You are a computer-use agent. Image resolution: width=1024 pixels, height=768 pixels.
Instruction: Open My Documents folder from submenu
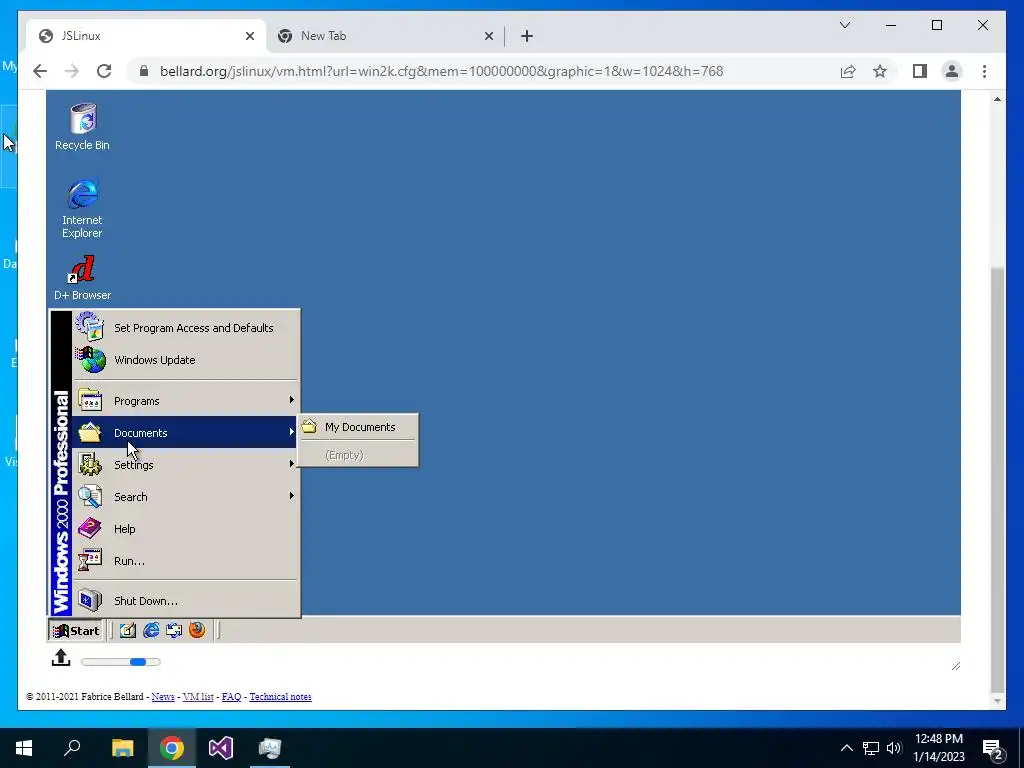358,427
